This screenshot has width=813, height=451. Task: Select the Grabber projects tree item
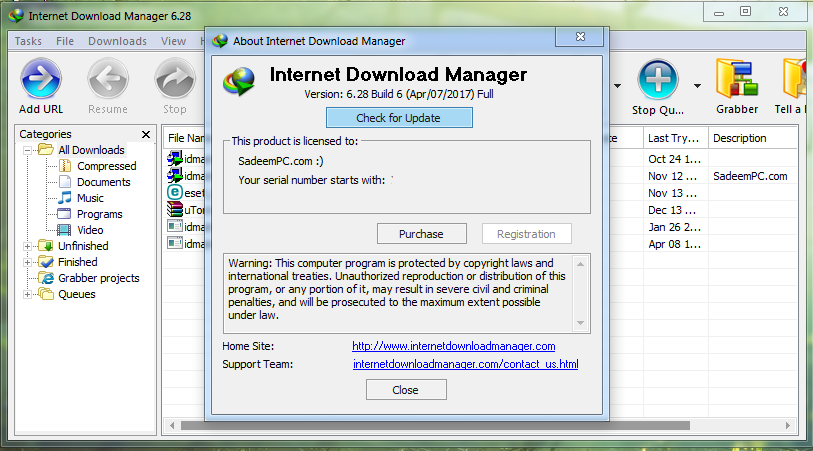(99, 278)
